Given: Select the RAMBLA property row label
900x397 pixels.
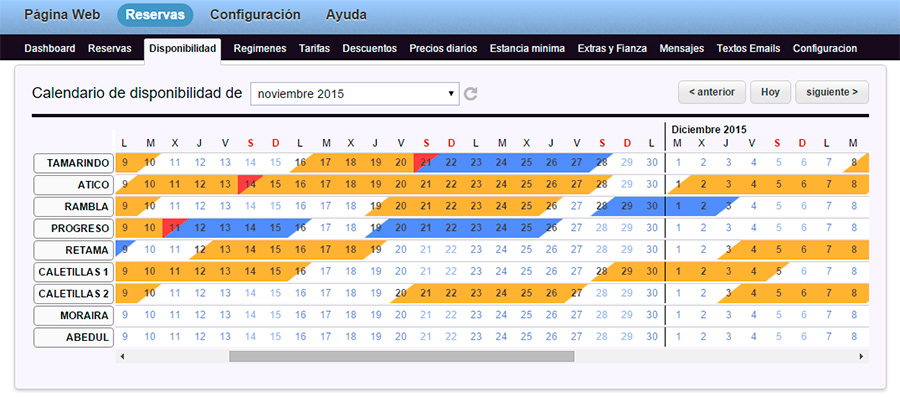Looking at the screenshot, I should [x=72, y=207].
